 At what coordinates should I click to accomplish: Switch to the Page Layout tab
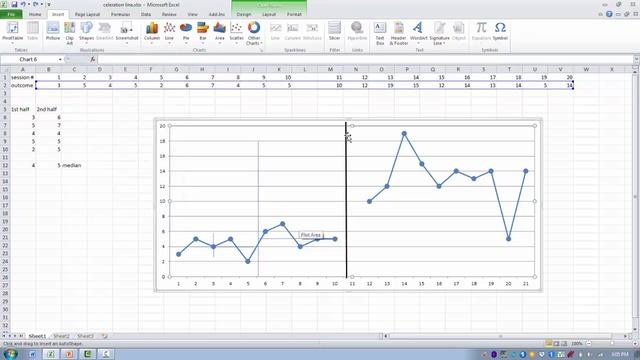[87, 14]
